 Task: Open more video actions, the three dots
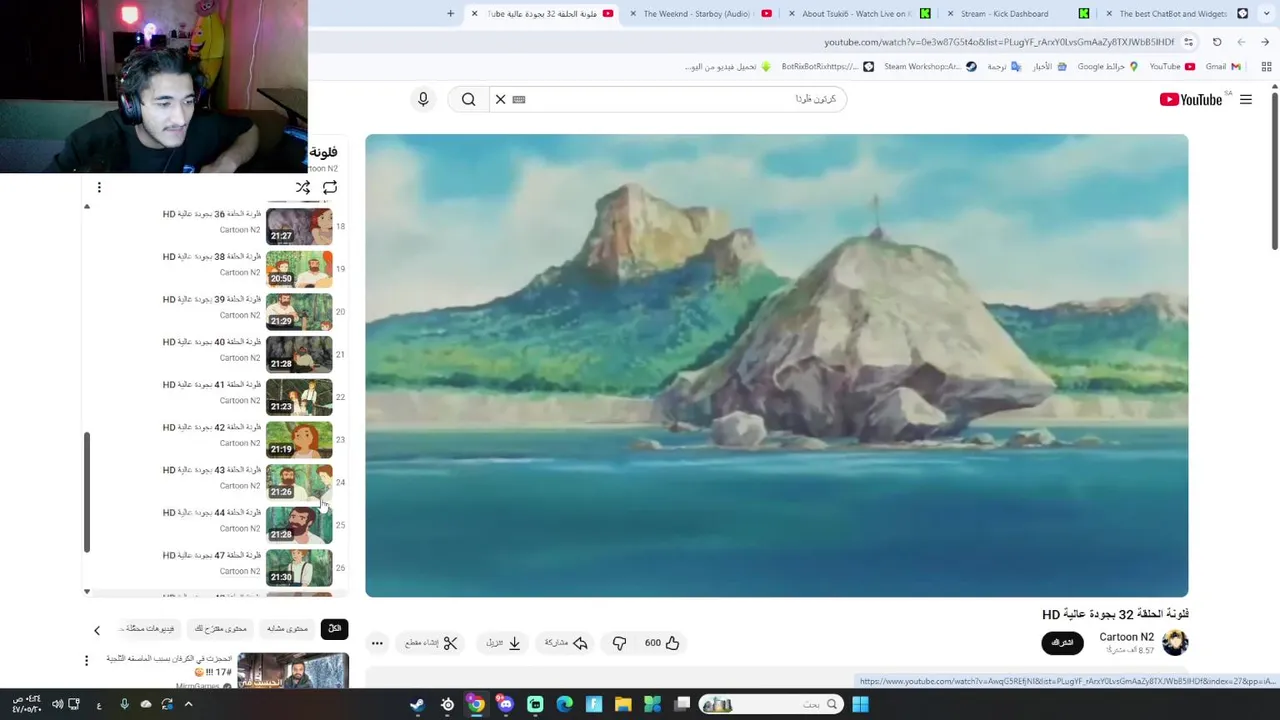coord(377,643)
